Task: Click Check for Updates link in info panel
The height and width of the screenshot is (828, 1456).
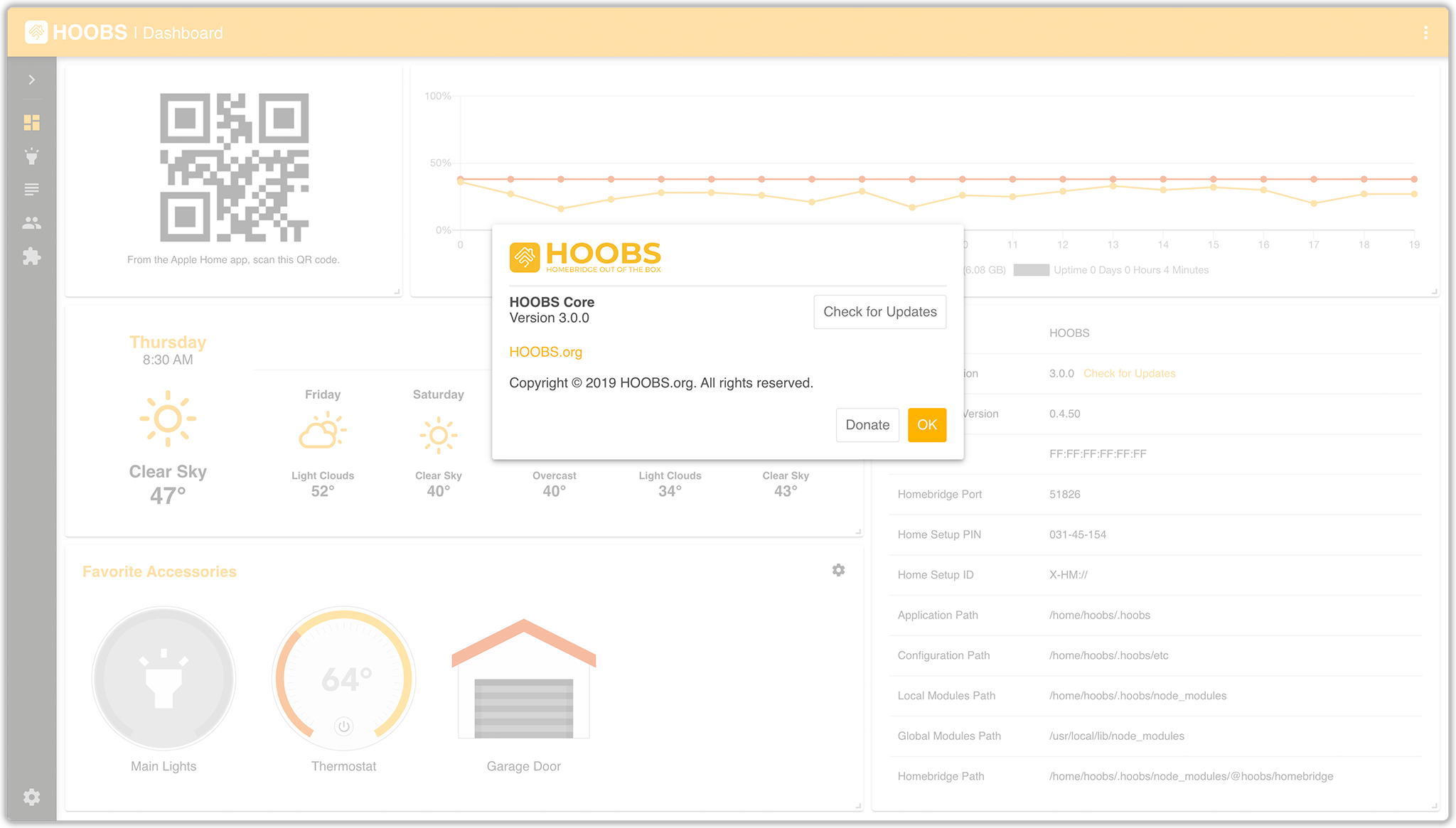Action: [1129, 374]
